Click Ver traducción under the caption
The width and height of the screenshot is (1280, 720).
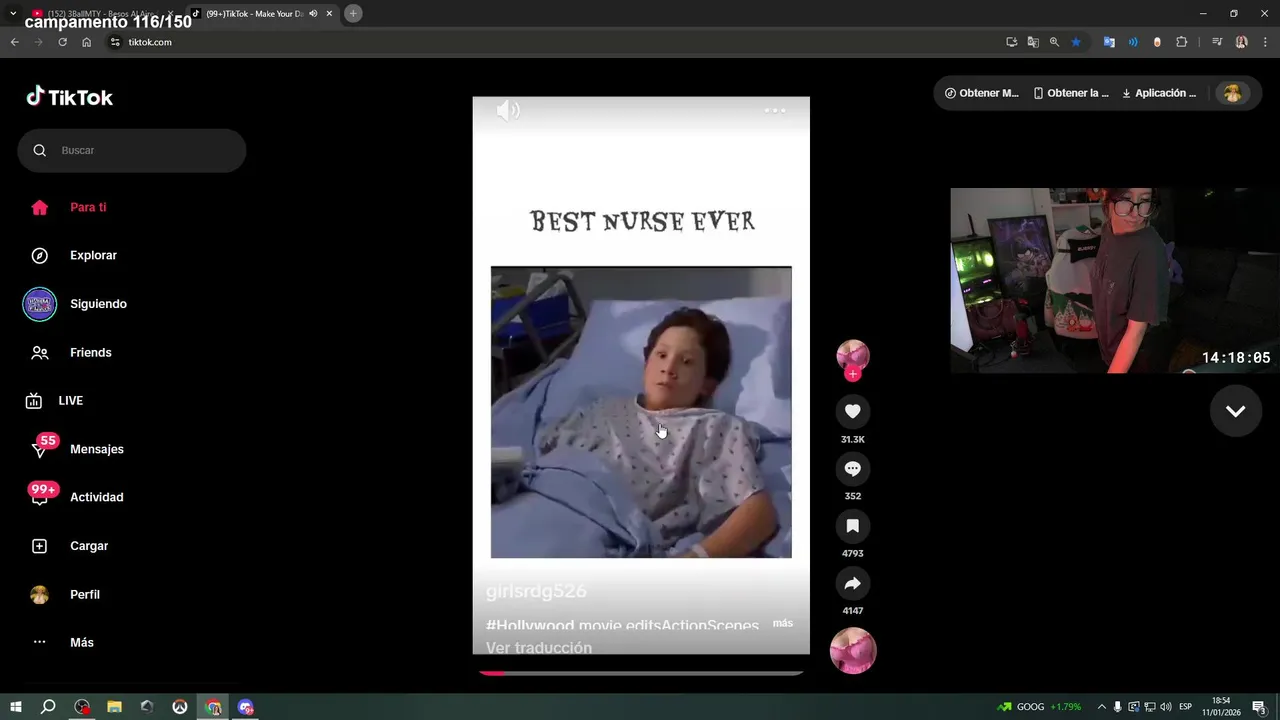click(x=539, y=648)
